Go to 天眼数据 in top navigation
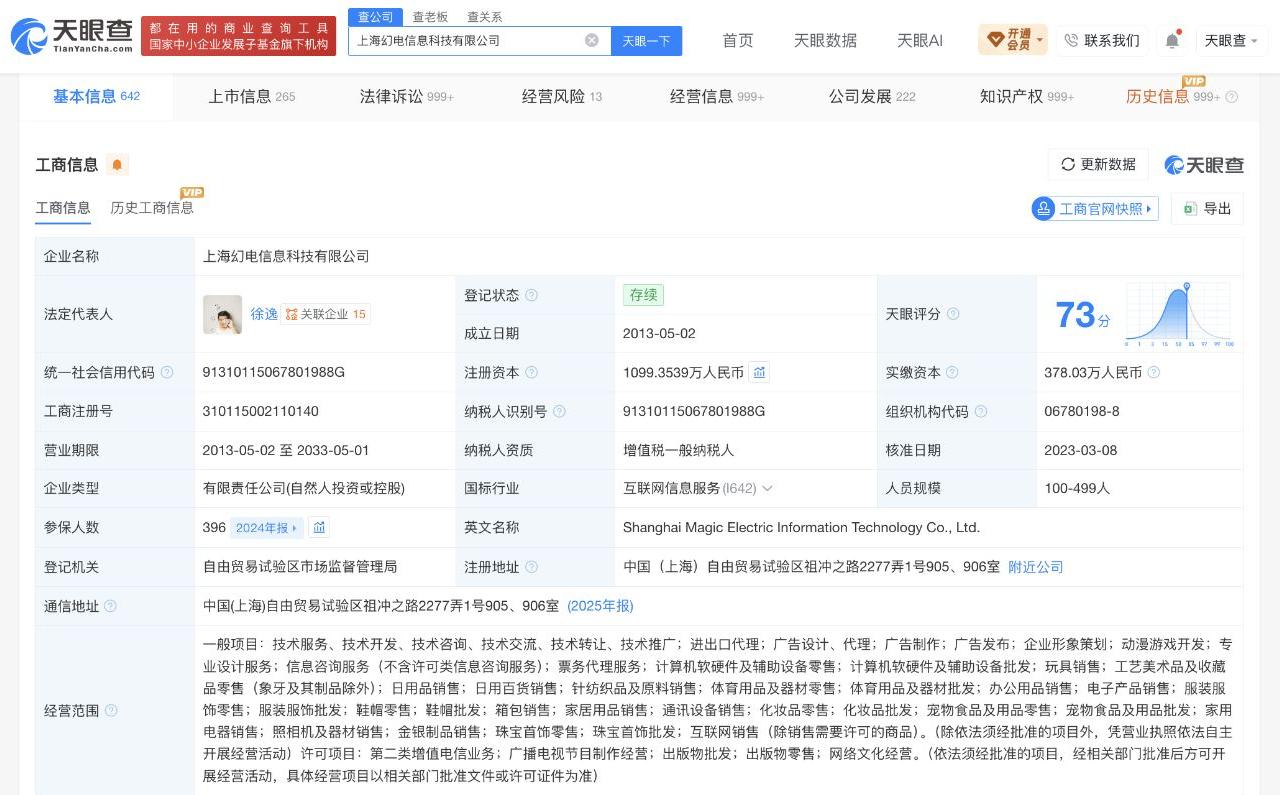 825,40
